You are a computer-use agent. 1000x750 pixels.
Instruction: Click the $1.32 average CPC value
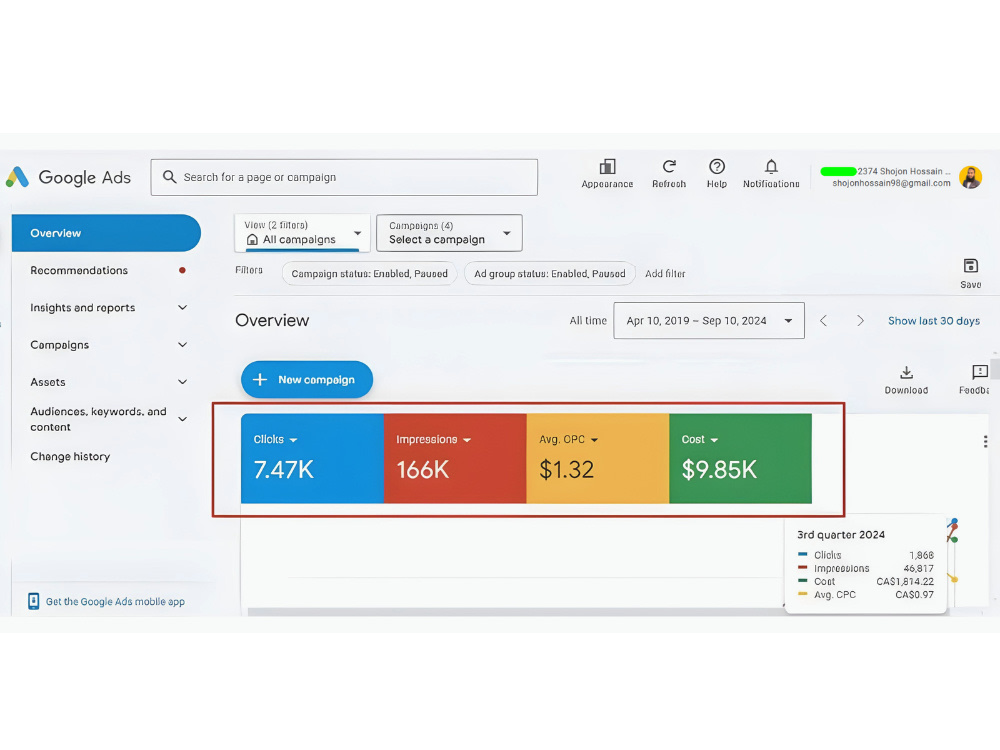pos(566,470)
